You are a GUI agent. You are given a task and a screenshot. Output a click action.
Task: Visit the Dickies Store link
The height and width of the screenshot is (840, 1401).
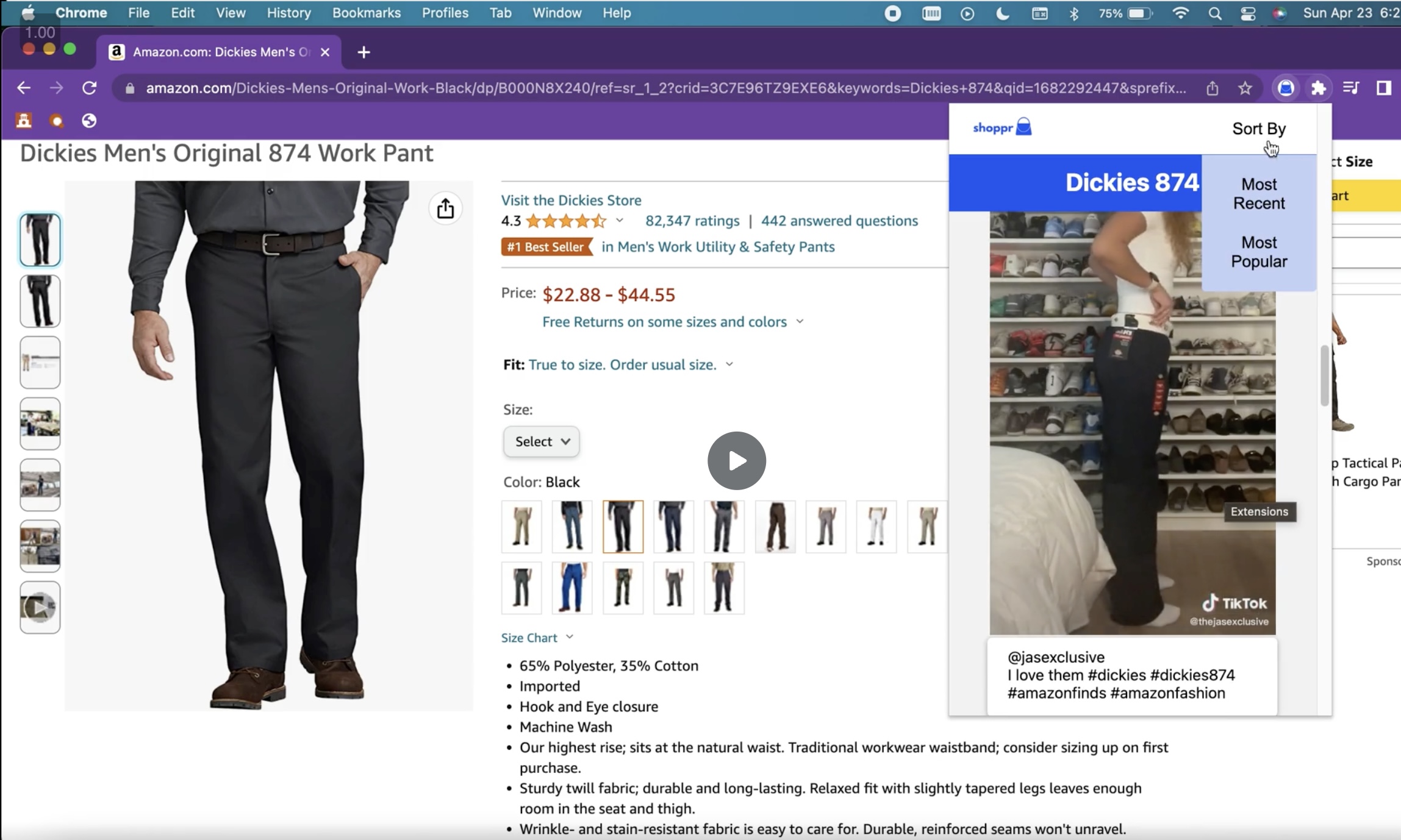[571, 200]
